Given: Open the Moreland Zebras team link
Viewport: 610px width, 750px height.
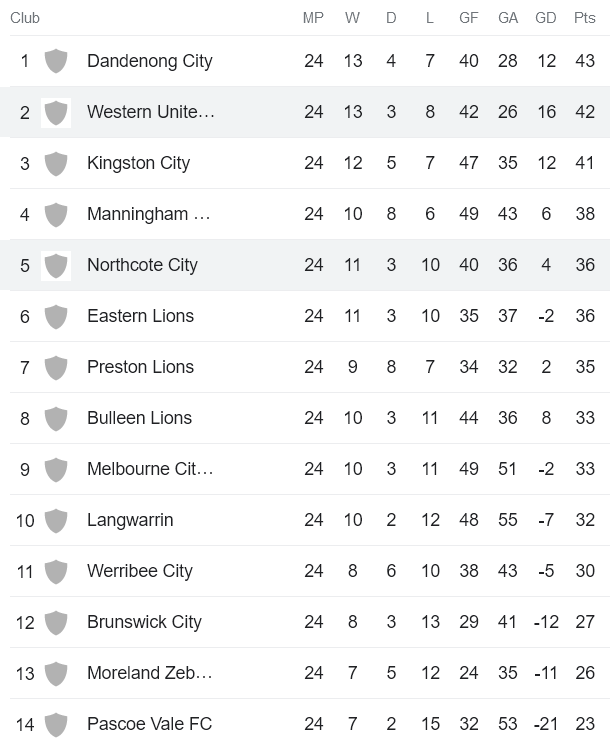Looking at the screenshot, I should coord(150,673).
